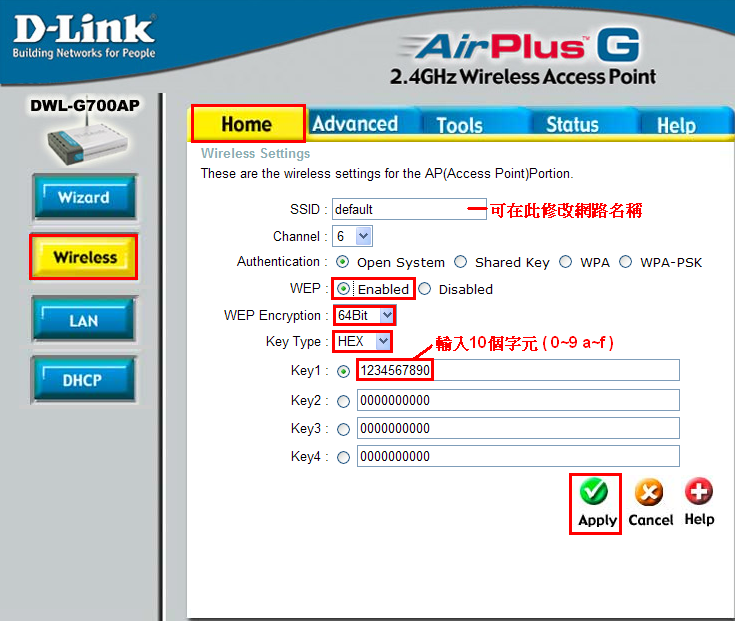Set WEP to Disabled

click(x=425, y=289)
